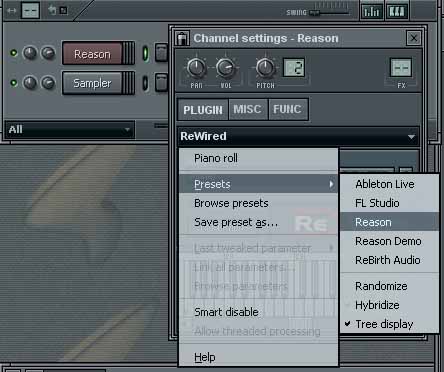Select the FL Studio preset
The image size is (444, 372).
pos(389,203)
